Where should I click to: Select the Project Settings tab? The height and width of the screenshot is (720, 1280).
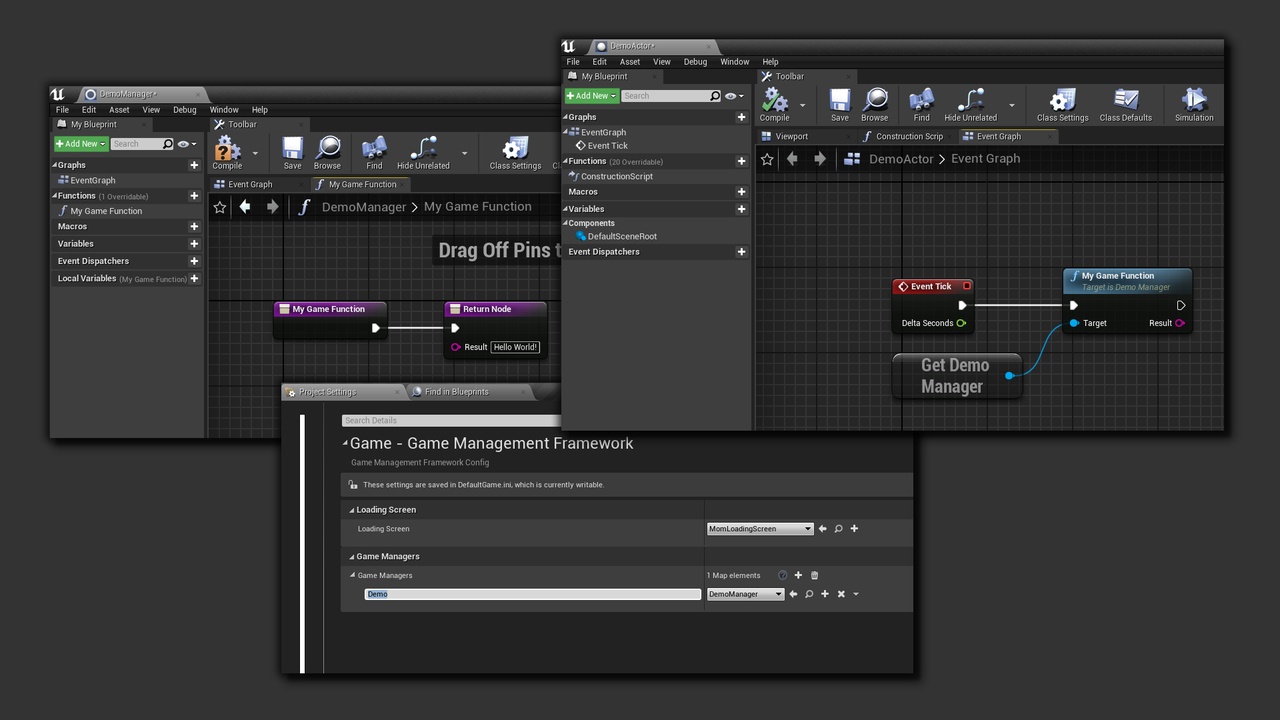(327, 392)
